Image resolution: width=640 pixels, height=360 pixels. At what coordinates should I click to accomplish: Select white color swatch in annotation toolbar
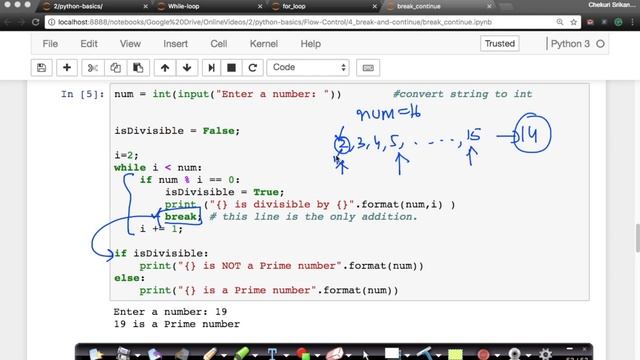[x=392, y=353]
